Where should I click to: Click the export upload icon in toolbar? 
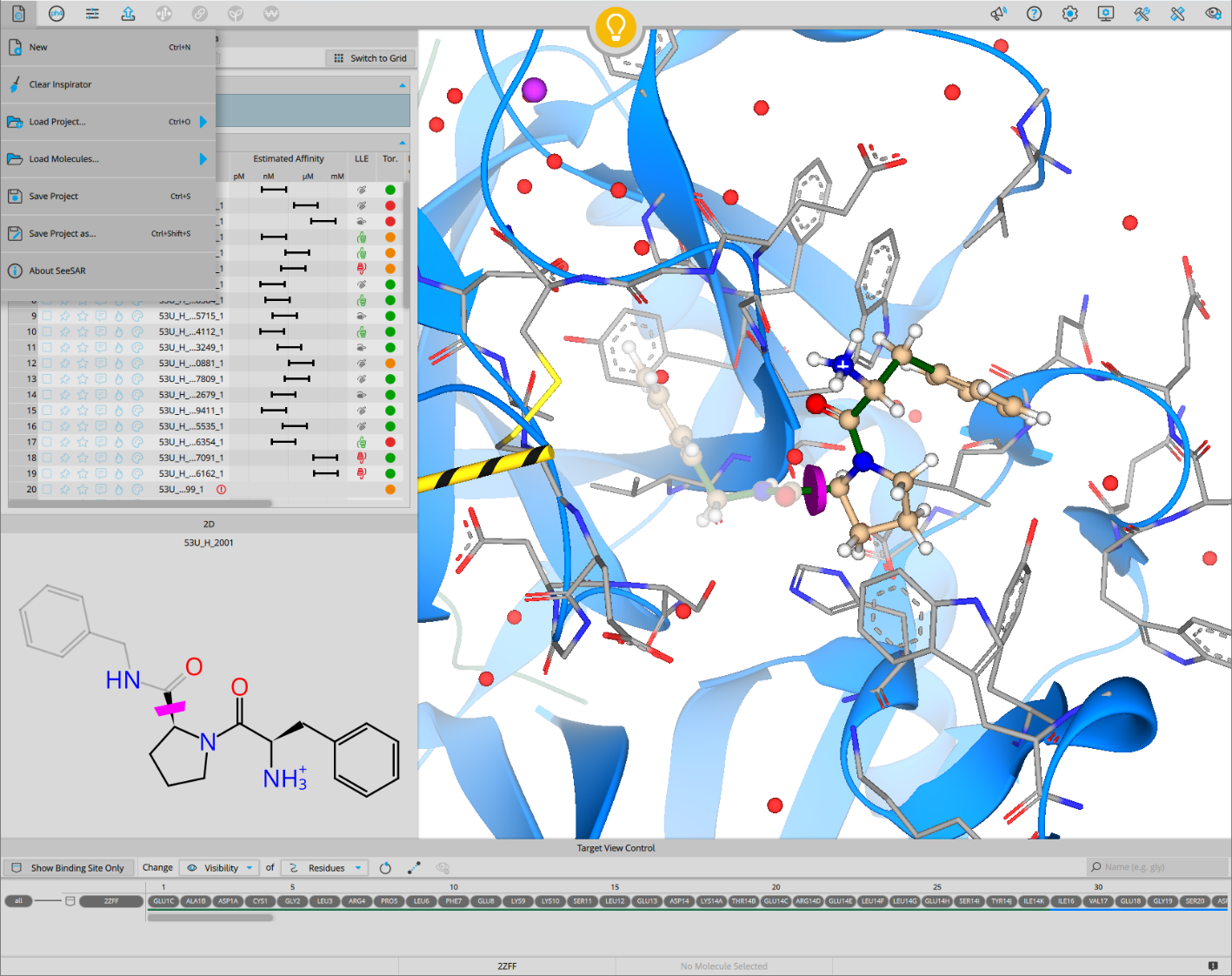pyautogui.click(x=128, y=14)
